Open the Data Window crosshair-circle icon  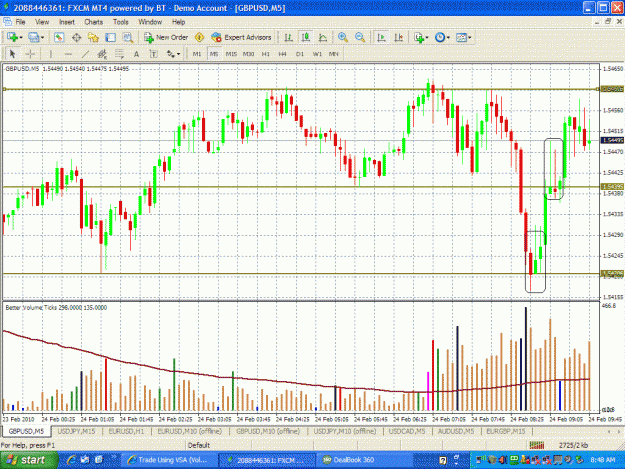(x=76, y=37)
